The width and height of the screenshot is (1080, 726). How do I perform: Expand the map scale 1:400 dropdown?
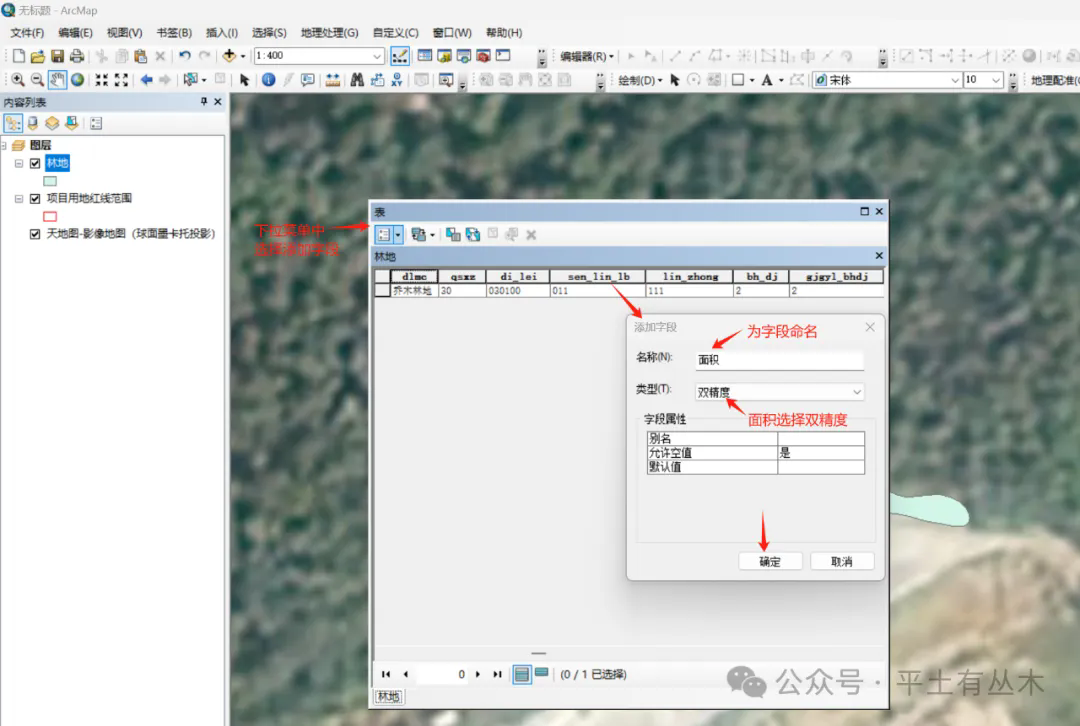coord(377,56)
